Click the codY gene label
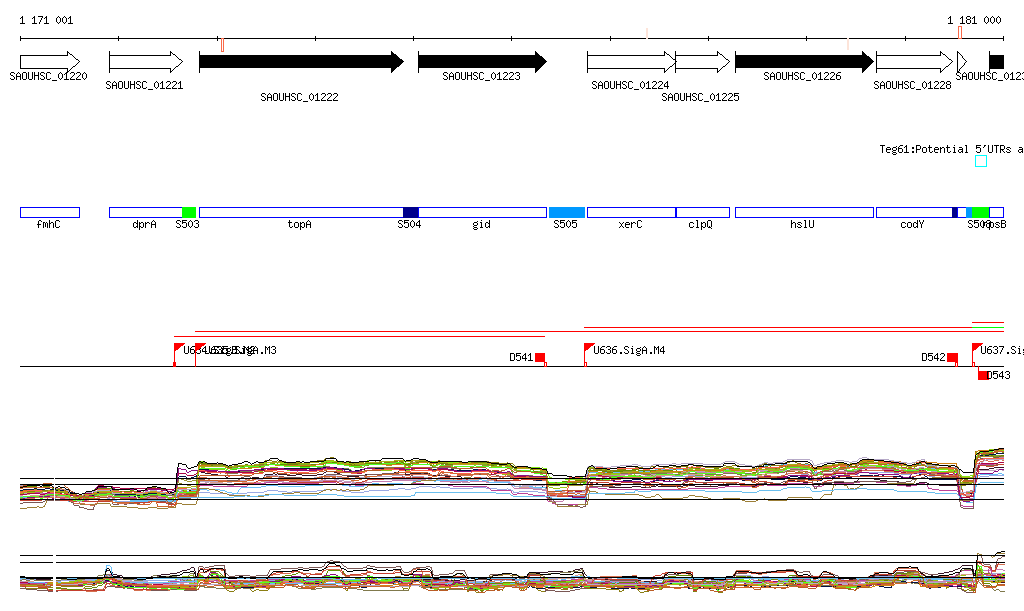The width and height of the screenshot is (1024, 611). 912,225
